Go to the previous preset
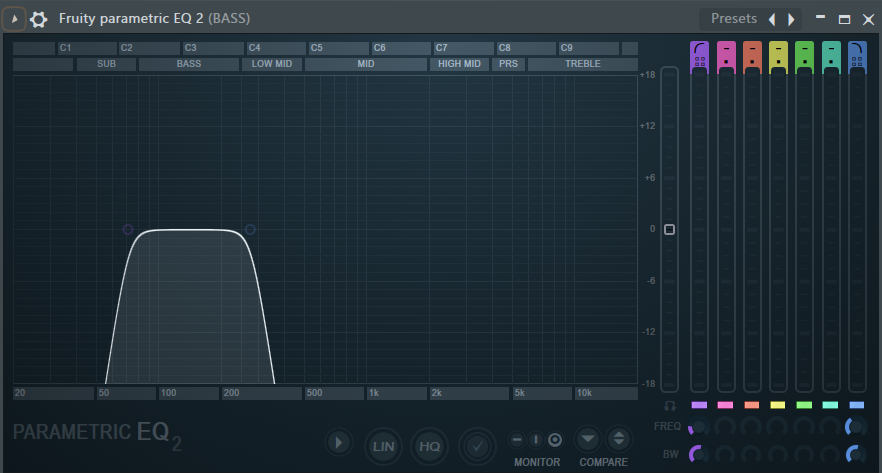Screen dimensions: 882x473 772,19
